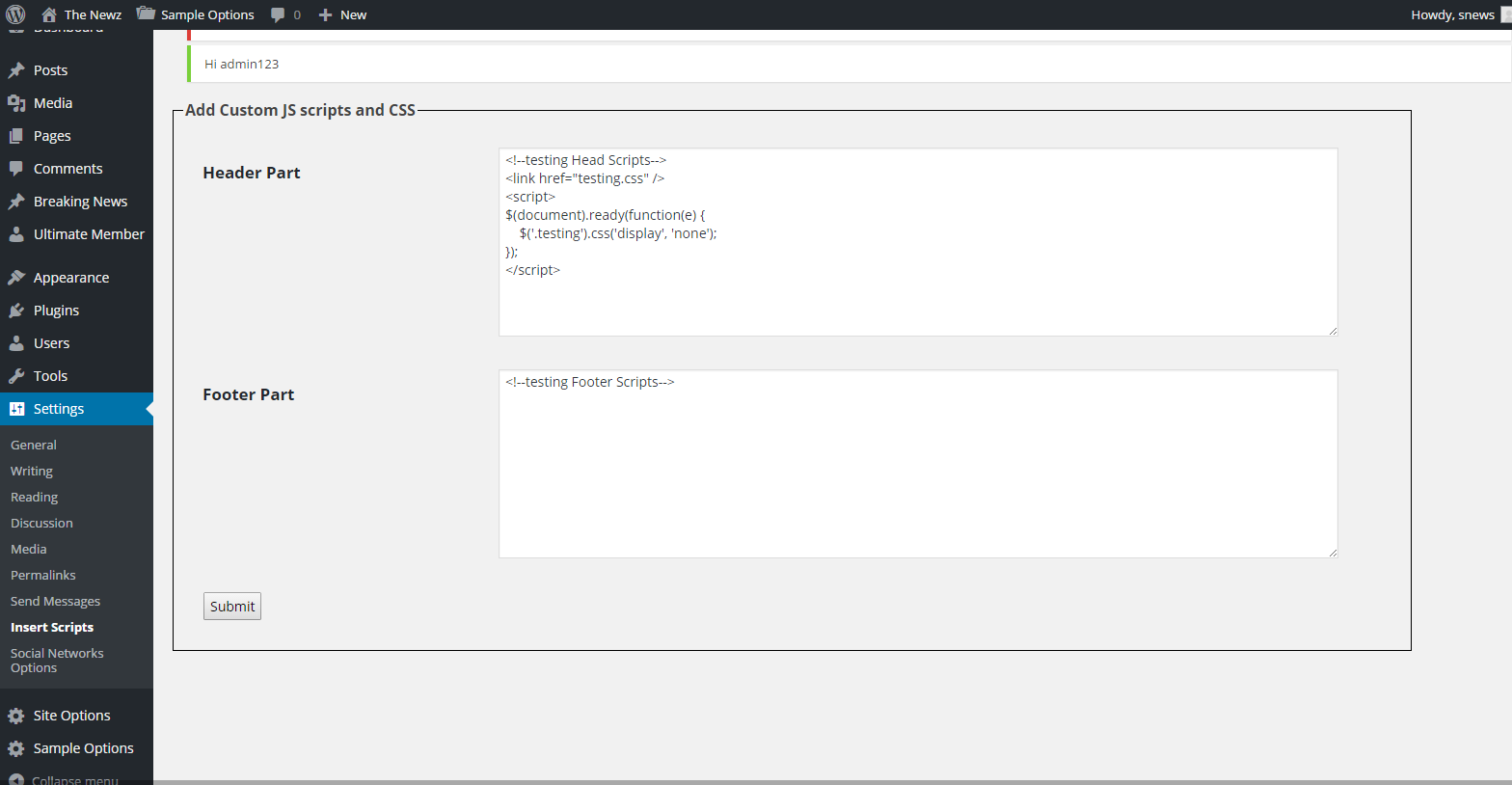
Task: Open the comments bubble icon in the top bar
Action: (x=278, y=14)
